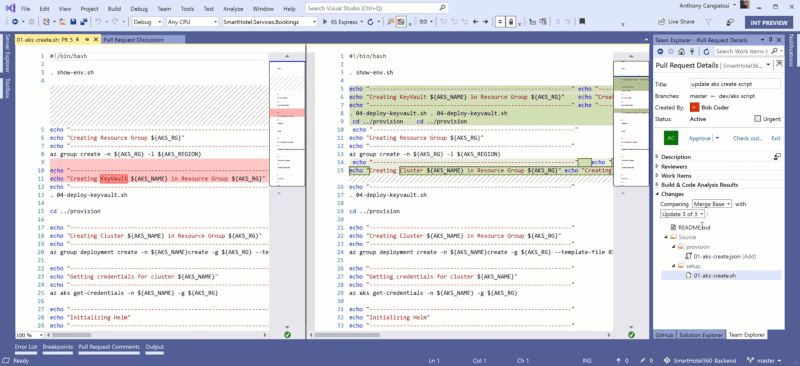Click the left diff horizontal scrollbar
The image size is (800, 366).
(x=157, y=335)
